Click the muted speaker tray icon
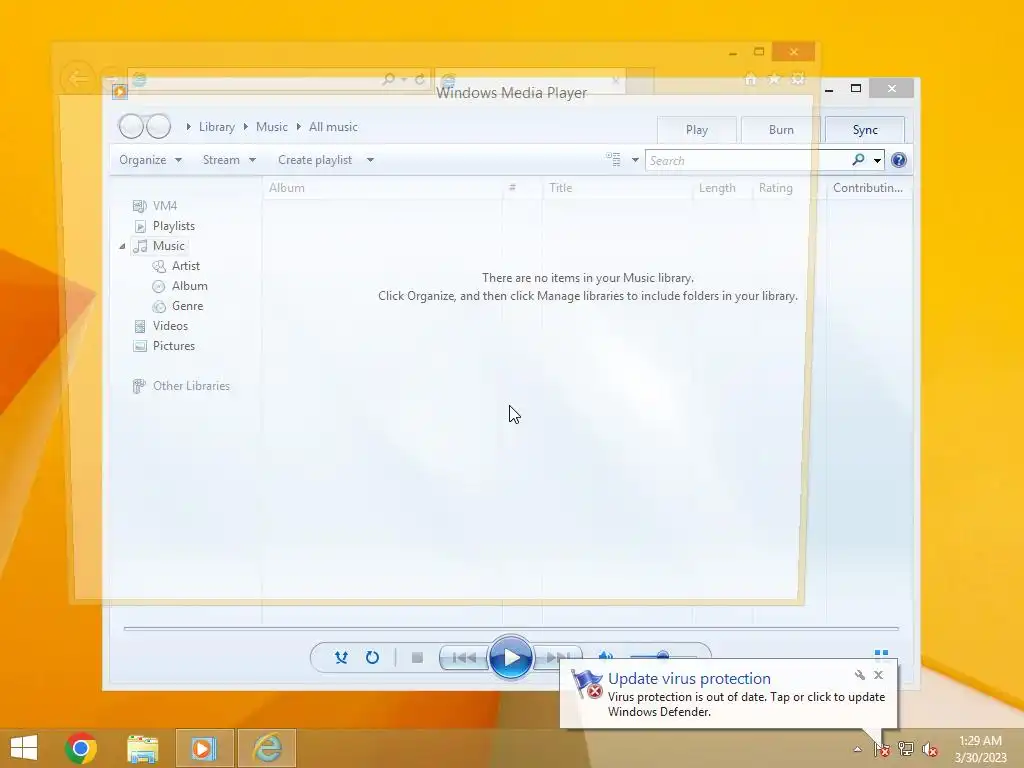1024x768 pixels. [x=929, y=749]
